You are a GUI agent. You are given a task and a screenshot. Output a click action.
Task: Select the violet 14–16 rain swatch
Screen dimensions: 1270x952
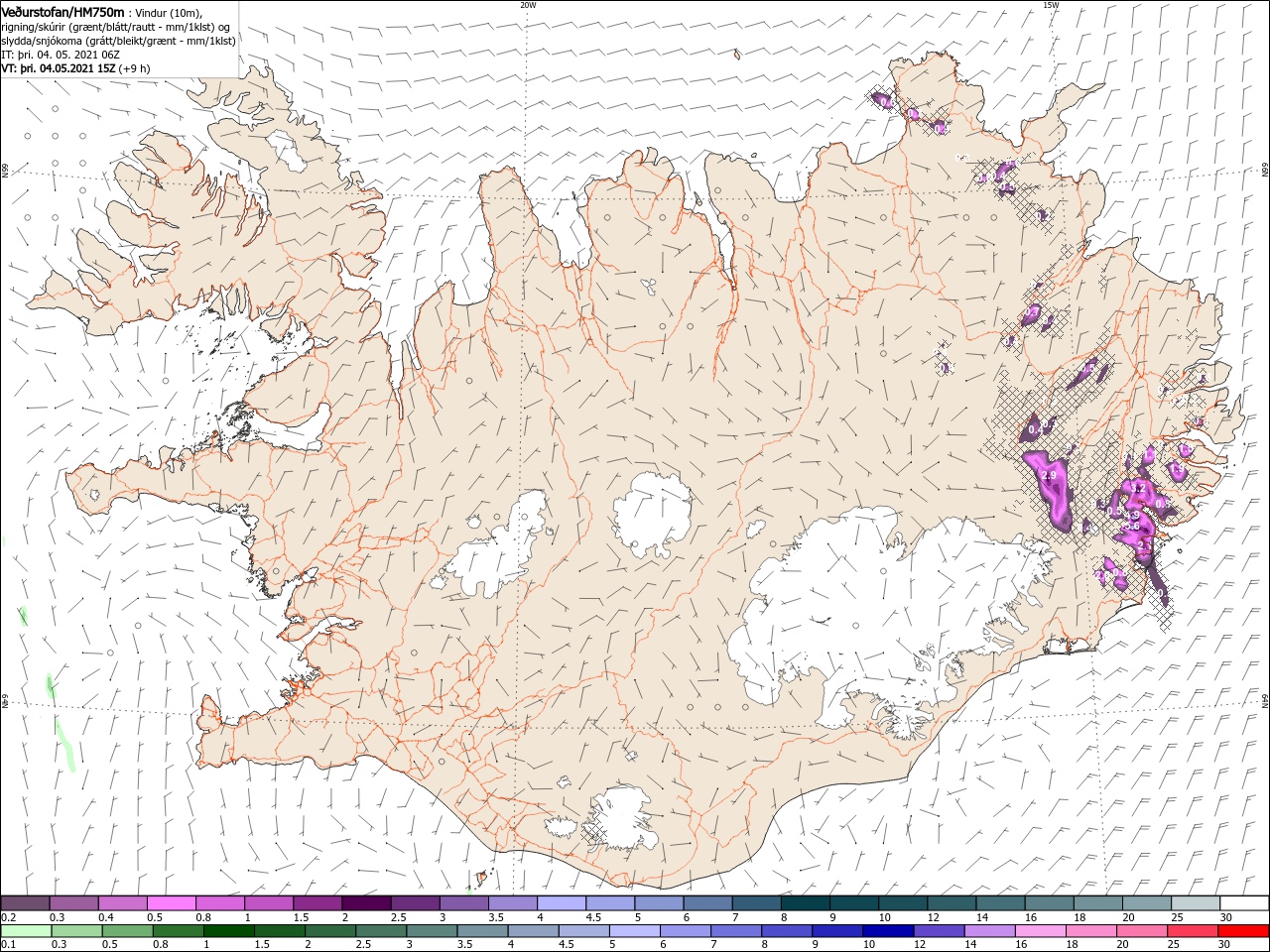(x=989, y=931)
